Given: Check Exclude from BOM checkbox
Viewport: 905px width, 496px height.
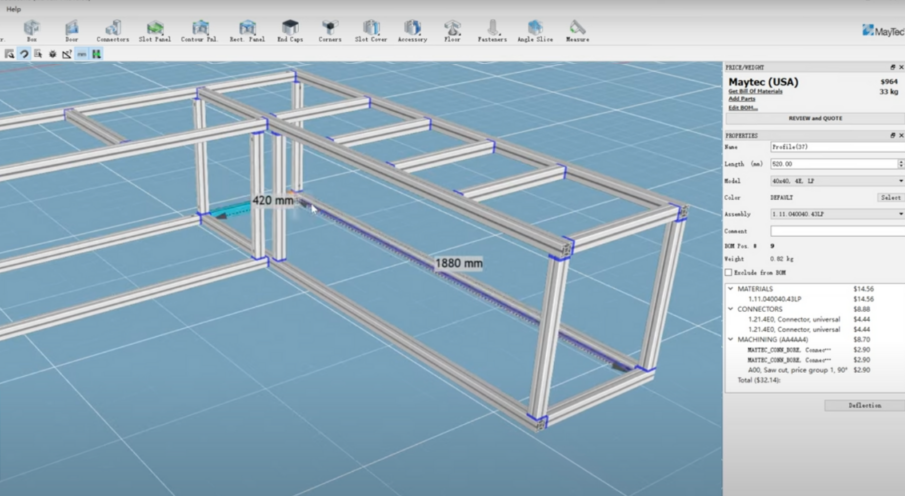Looking at the screenshot, I should (x=728, y=273).
